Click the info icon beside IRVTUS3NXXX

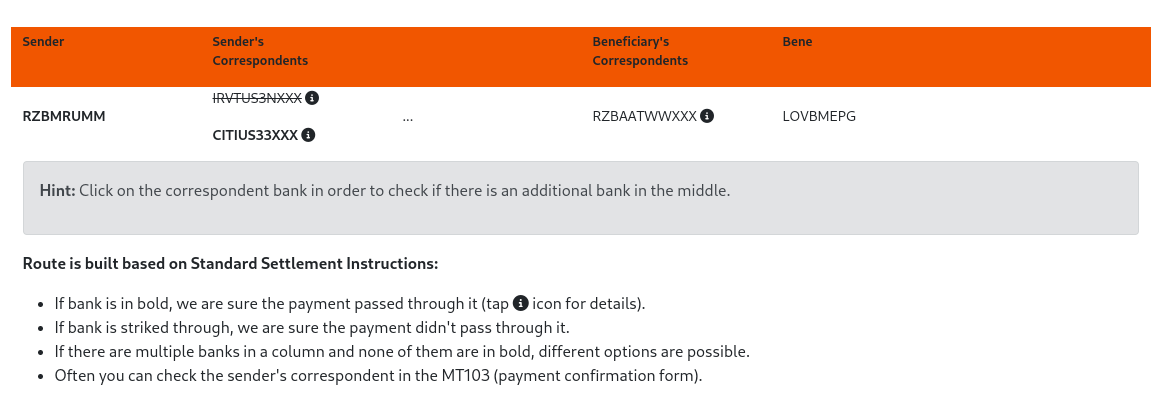pyautogui.click(x=312, y=98)
